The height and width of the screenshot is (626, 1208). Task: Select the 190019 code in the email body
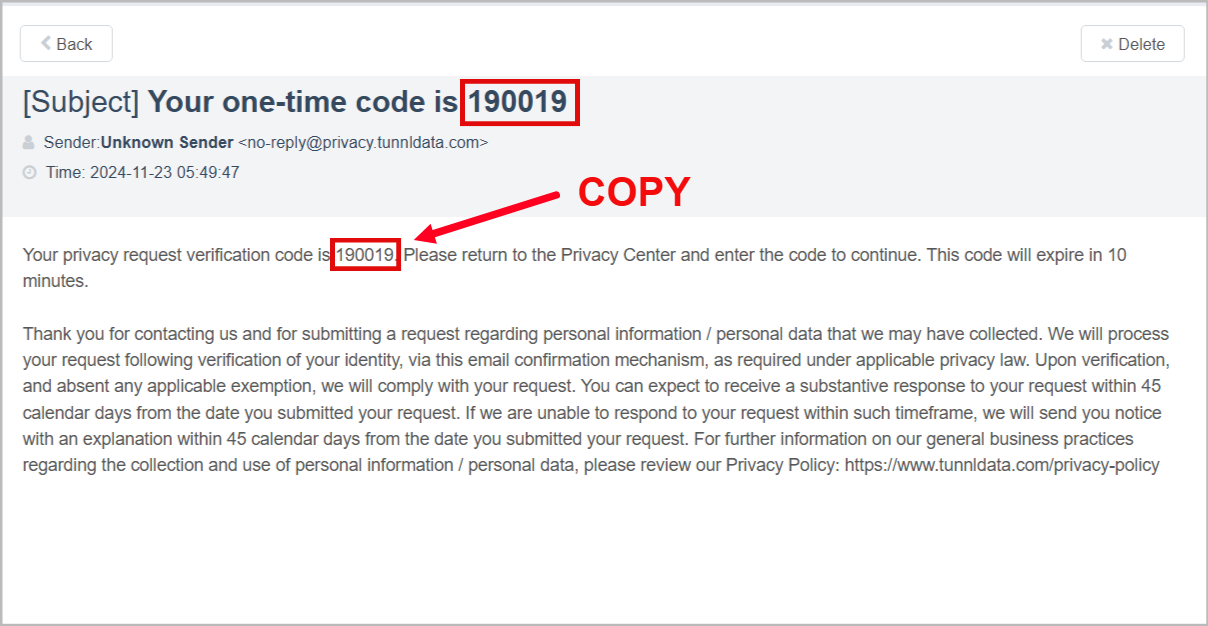tap(367, 255)
